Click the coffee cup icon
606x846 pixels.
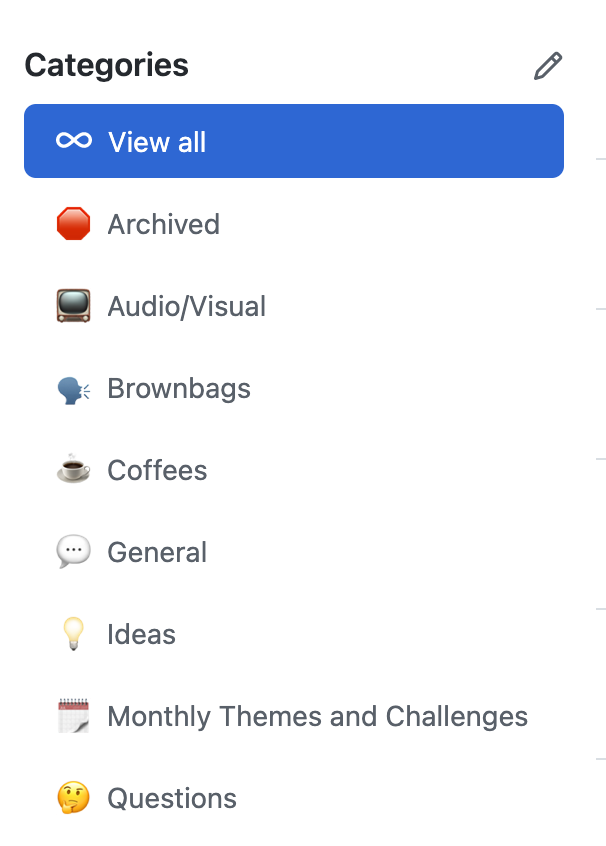coord(73,468)
